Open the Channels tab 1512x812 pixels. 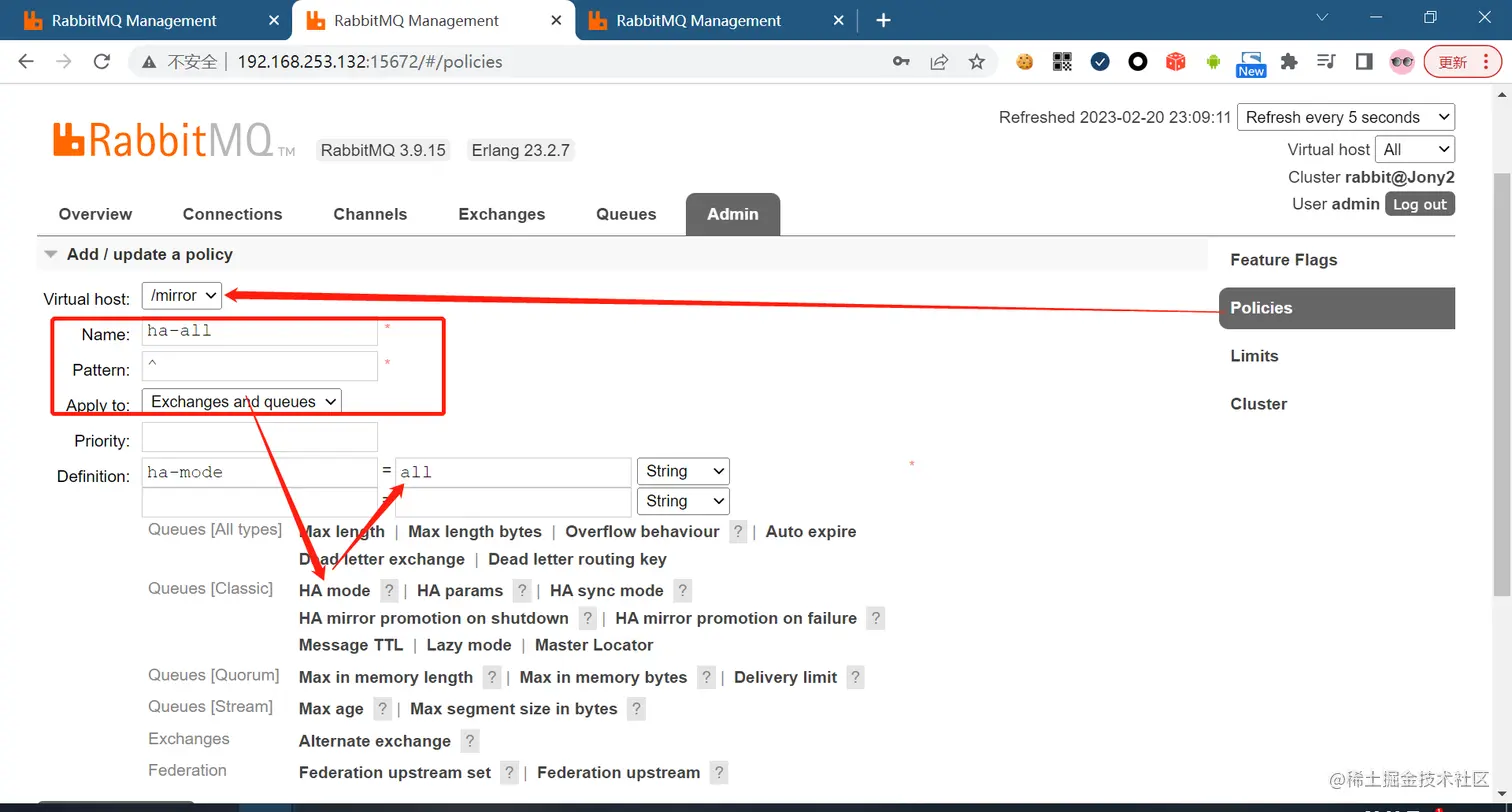click(370, 214)
